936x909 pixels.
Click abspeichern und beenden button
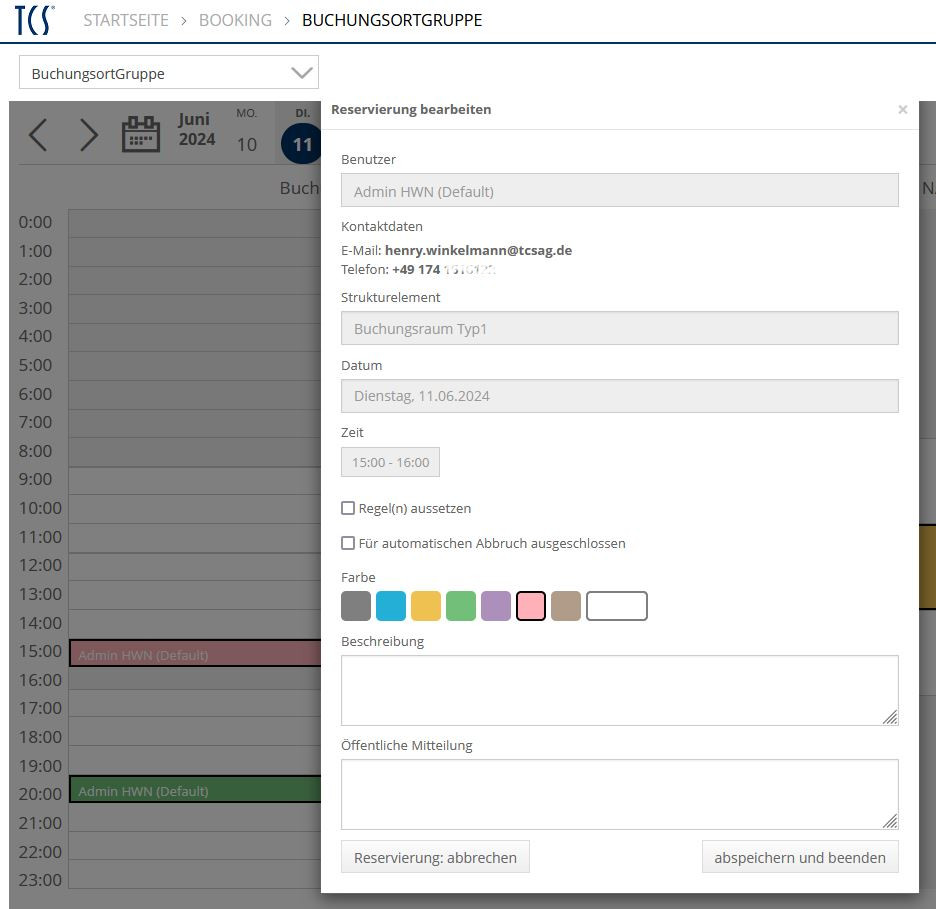point(799,857)
